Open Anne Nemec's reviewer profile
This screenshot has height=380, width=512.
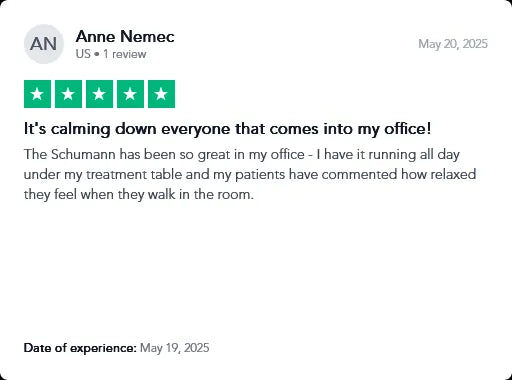(125, 36)
